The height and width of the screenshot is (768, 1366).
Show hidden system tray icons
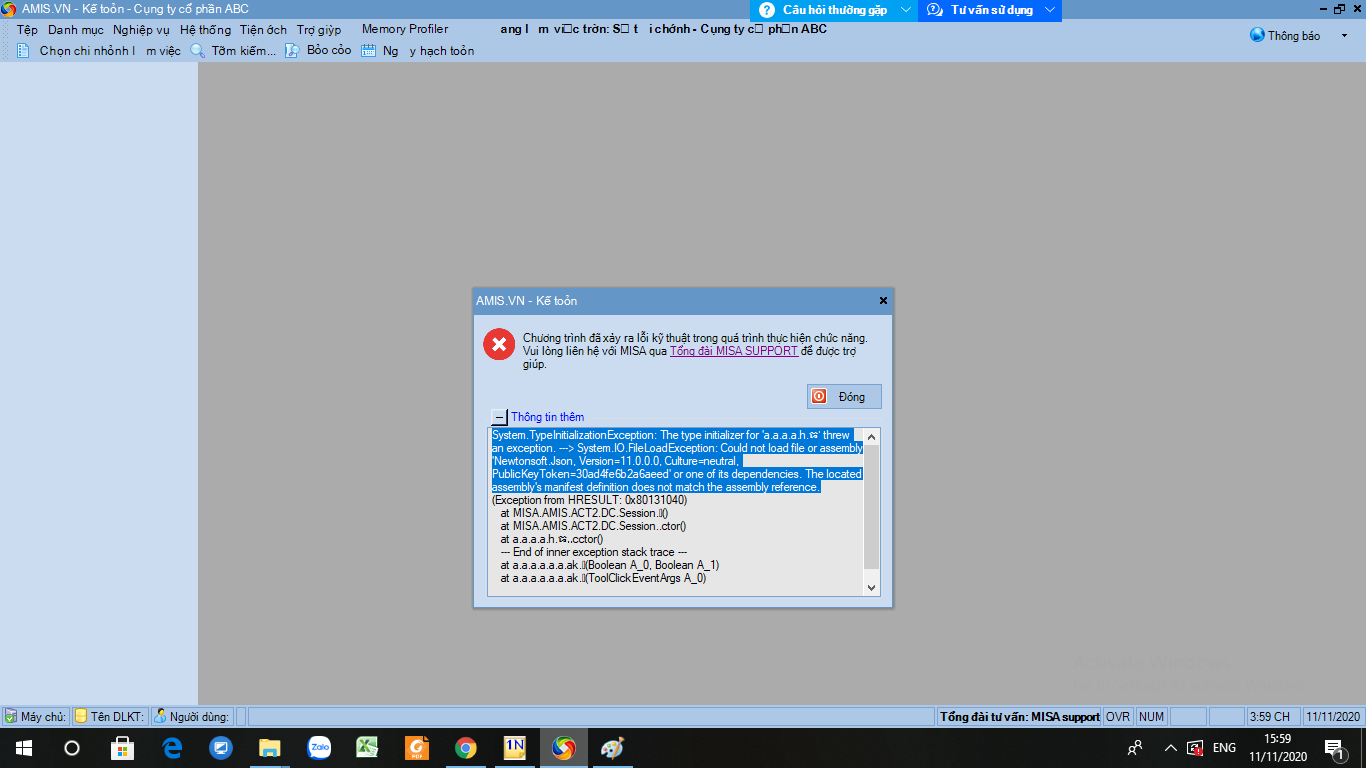(1170, 748)
